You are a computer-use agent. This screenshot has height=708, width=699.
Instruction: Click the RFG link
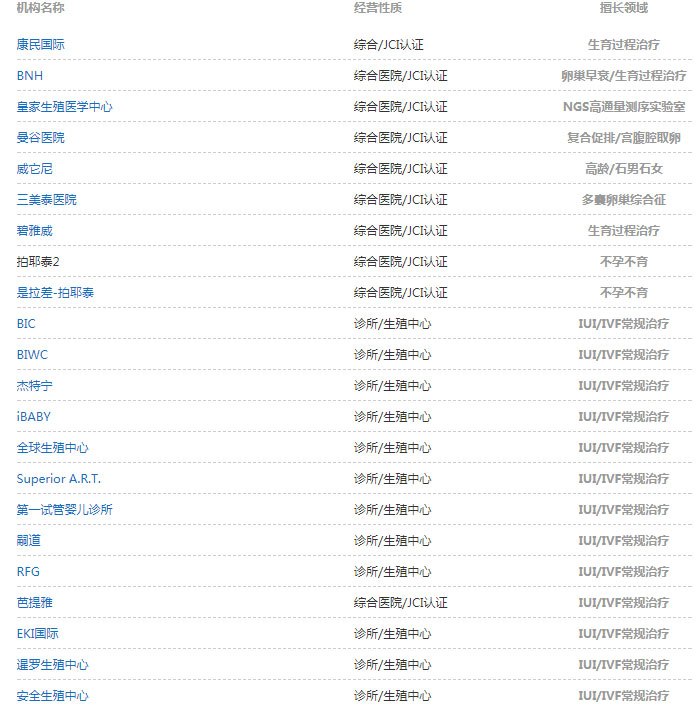pos(28,572)
